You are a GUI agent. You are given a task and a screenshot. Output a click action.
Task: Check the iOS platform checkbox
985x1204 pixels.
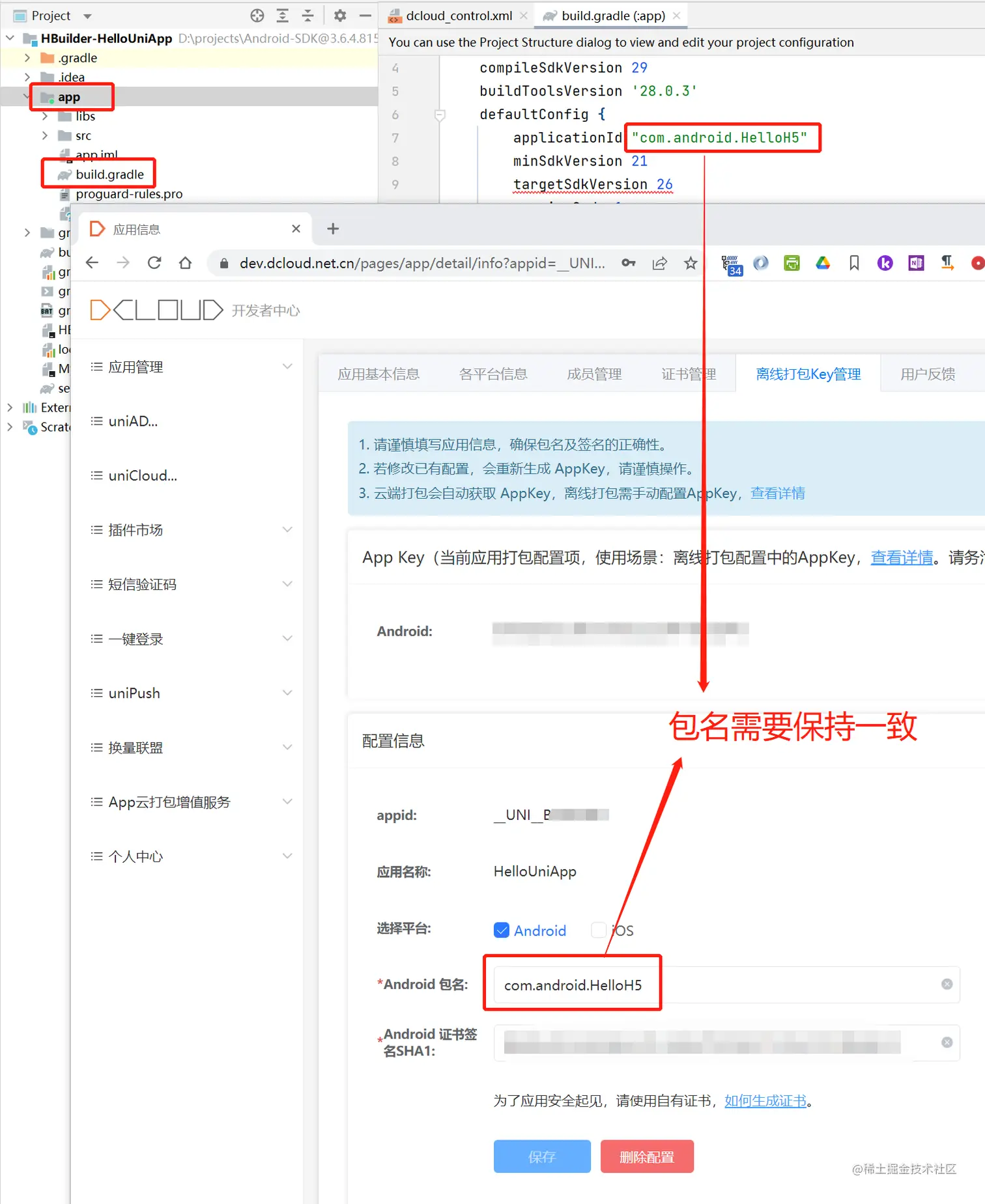598,930
